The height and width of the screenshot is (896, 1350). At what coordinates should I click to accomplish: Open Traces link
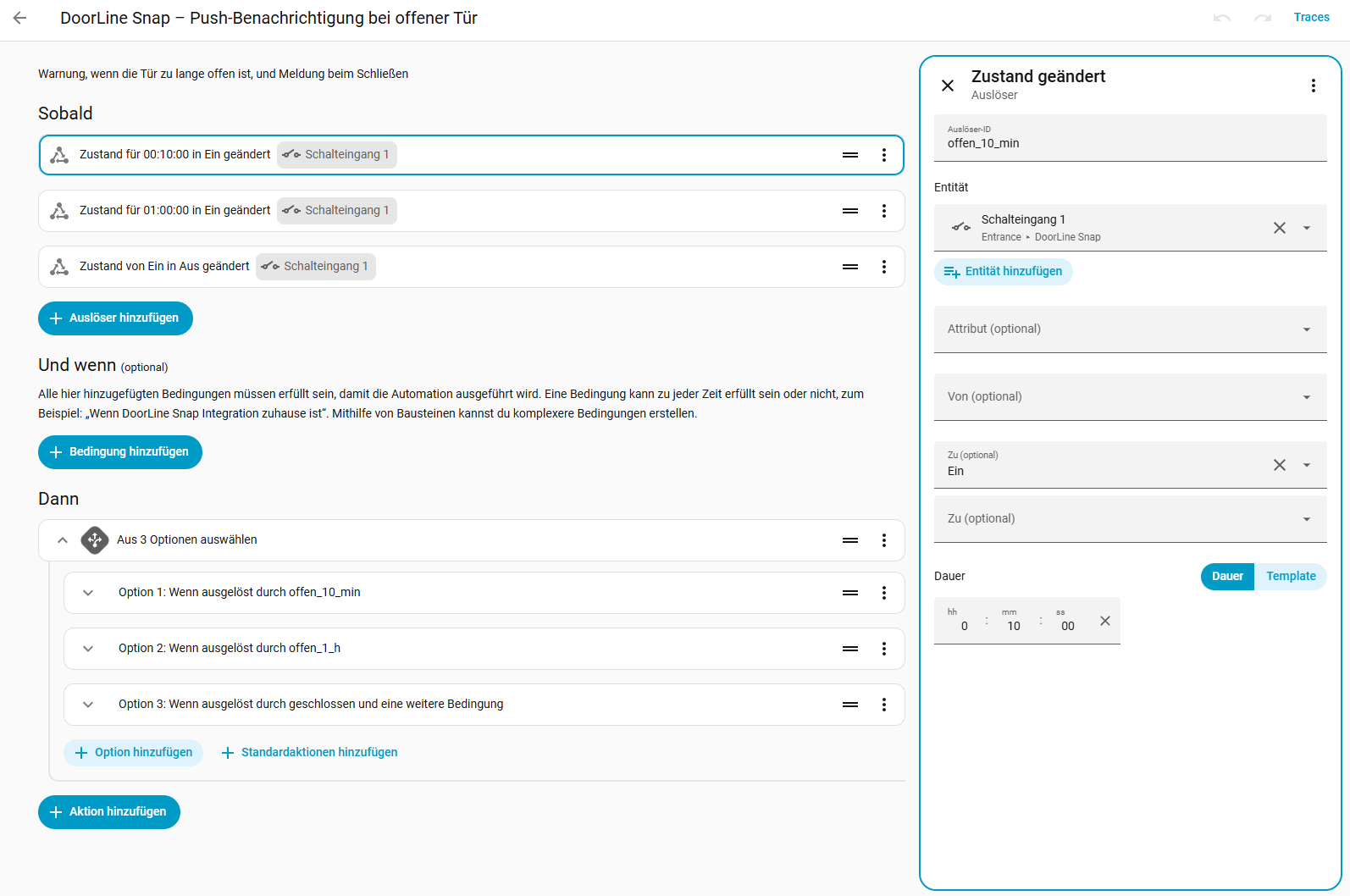(x=1311, y=17)
